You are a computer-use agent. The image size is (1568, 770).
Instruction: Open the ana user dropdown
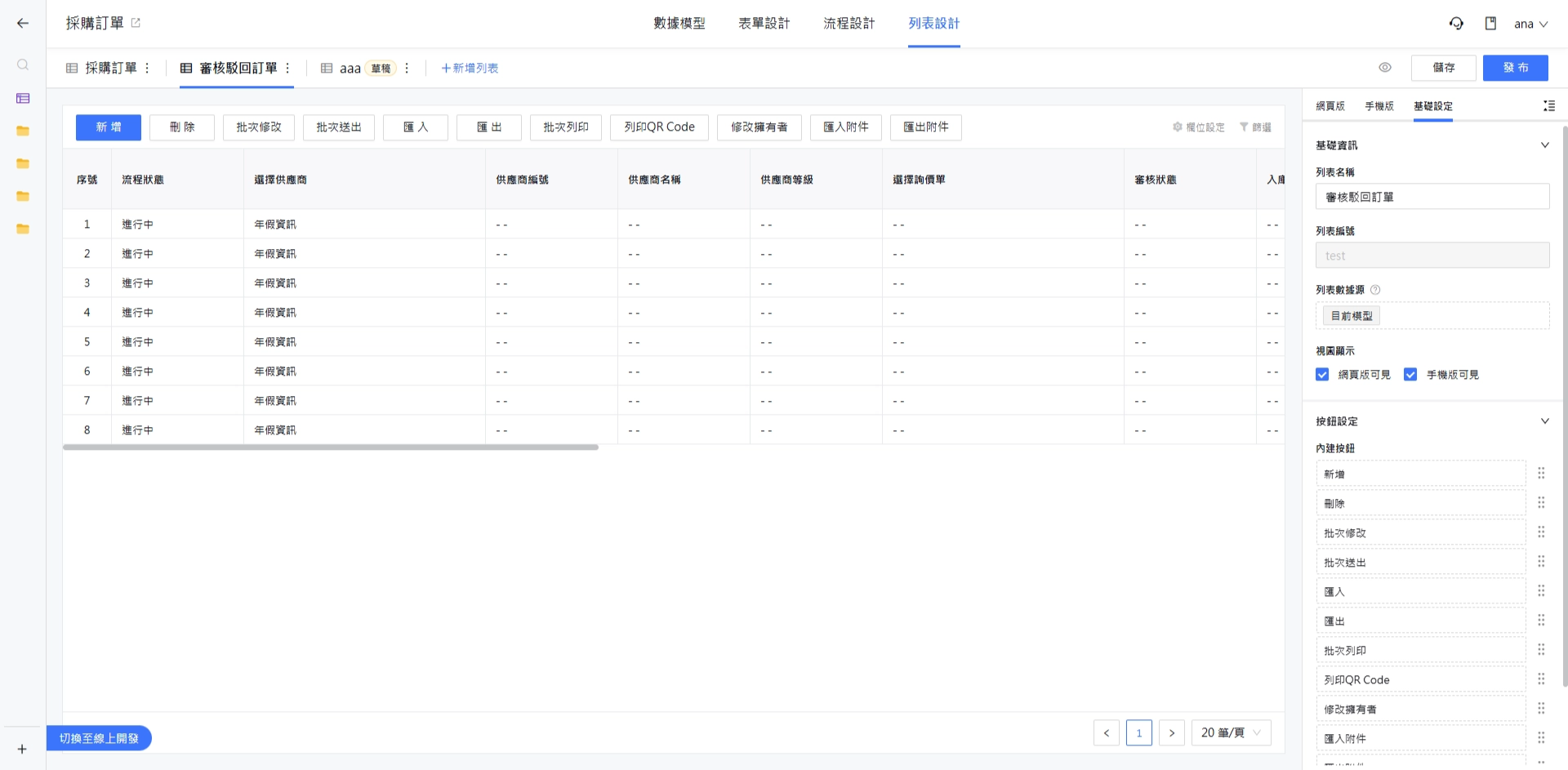pyautogui.click(x=1531, y=24)
